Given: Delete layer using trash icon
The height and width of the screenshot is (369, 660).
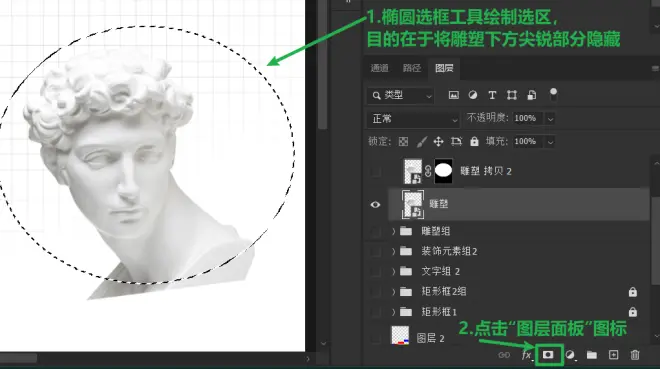Looking at the screenshot, I should (635, 355).
